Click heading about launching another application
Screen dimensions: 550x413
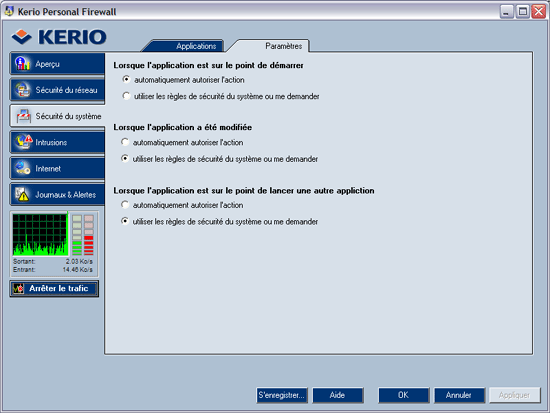[244, 191]
